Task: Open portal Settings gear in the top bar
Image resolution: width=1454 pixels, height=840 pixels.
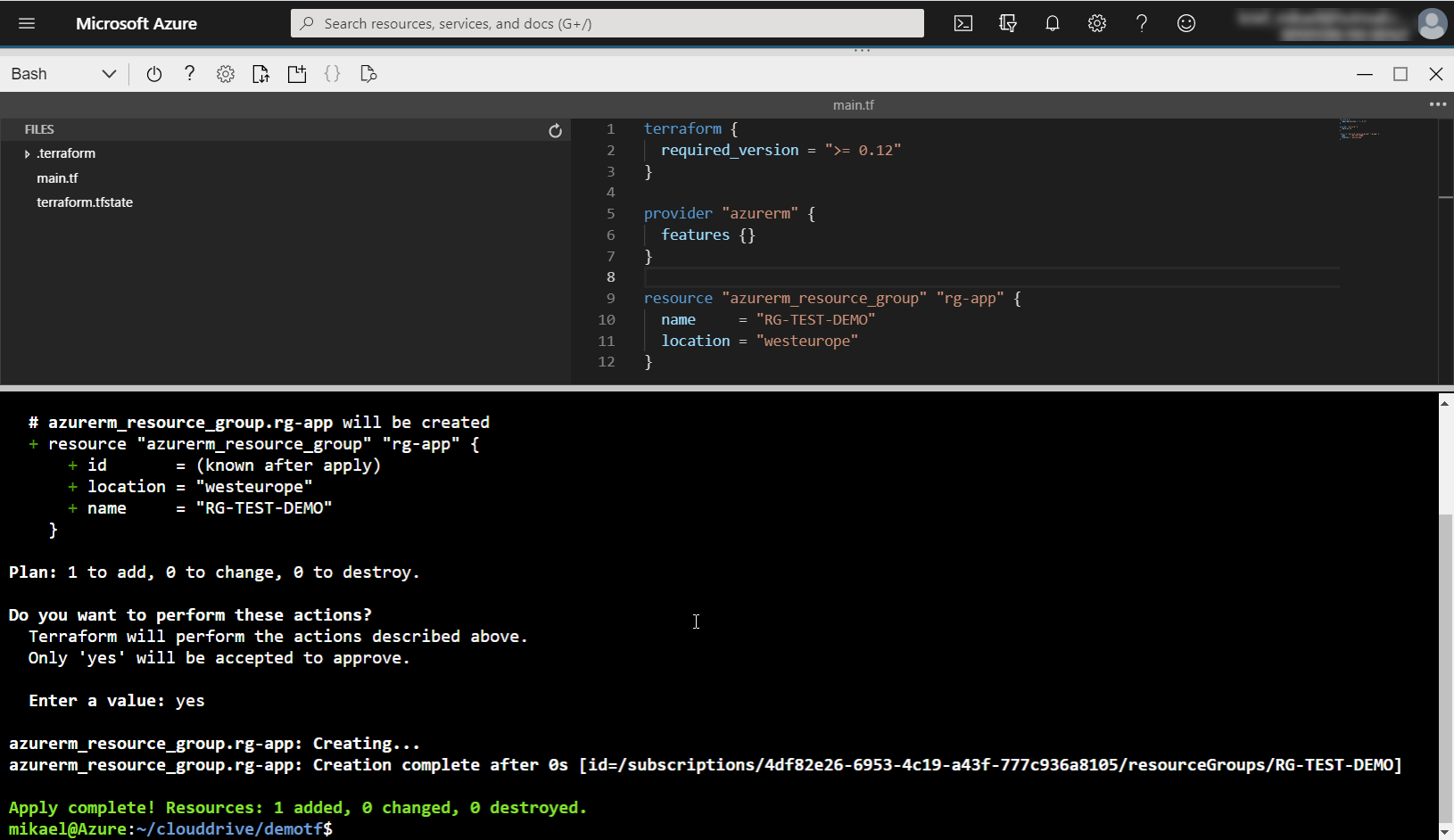Action: click(1097, 24)
